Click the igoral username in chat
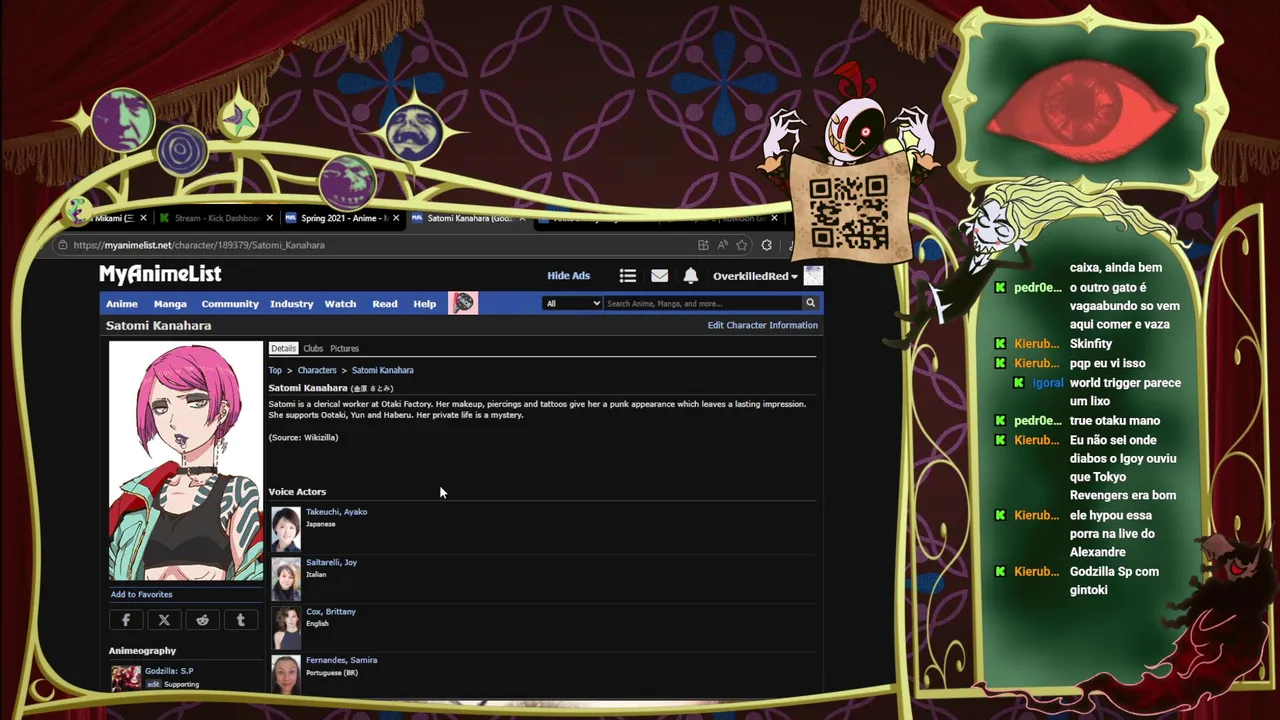 pos(1048,383)
